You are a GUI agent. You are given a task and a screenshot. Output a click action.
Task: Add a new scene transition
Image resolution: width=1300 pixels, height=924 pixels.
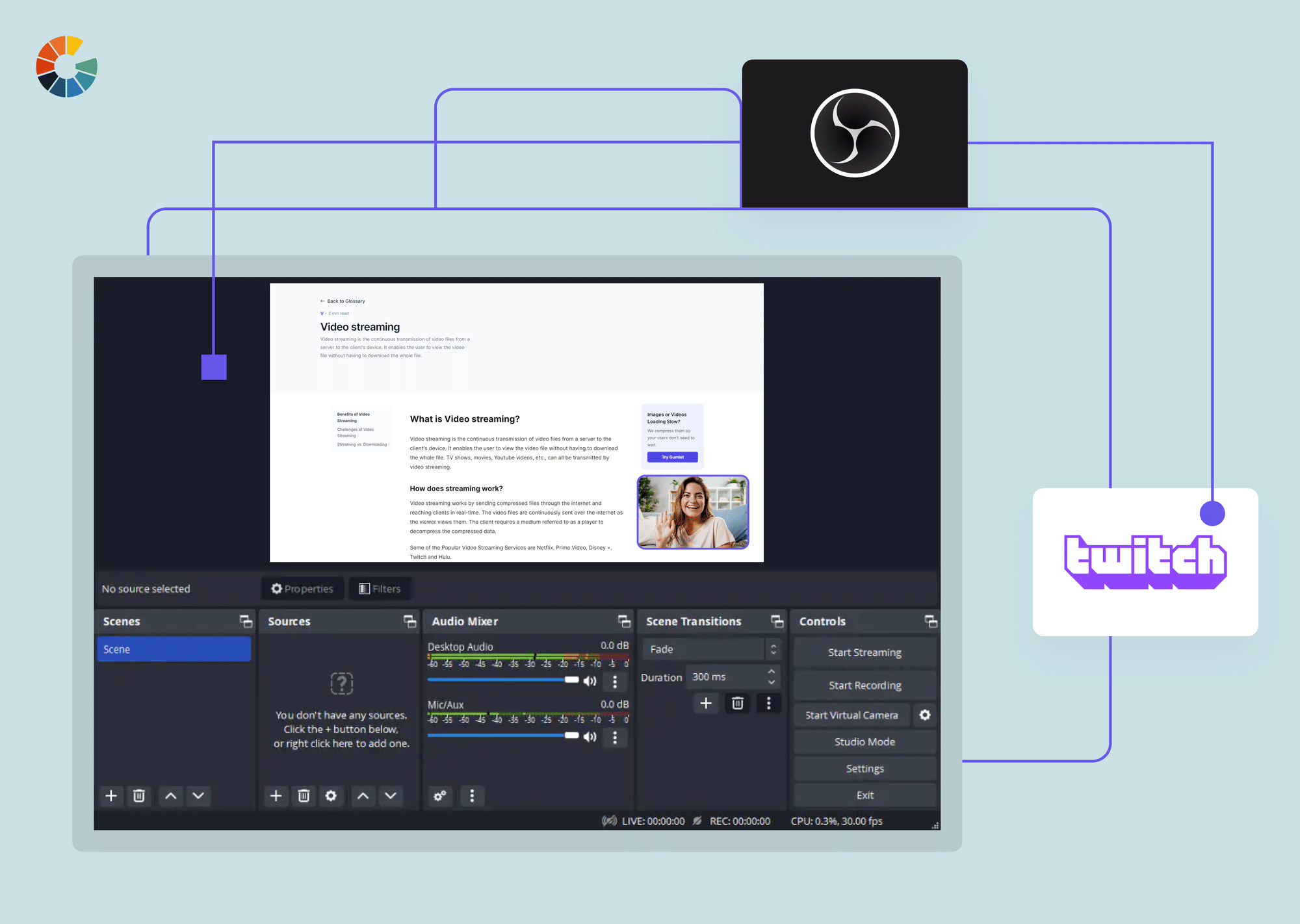pyautogui.click(x=706, y=703)
